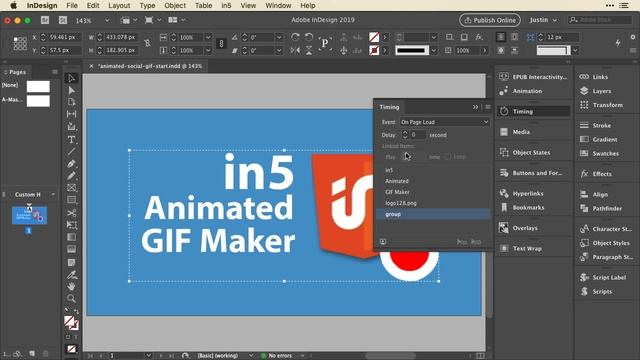Image resolution: width=640 pixels, height=360 pixels.
Task: Collapse the Timing panel with double arrows
Action: [476, 107]
